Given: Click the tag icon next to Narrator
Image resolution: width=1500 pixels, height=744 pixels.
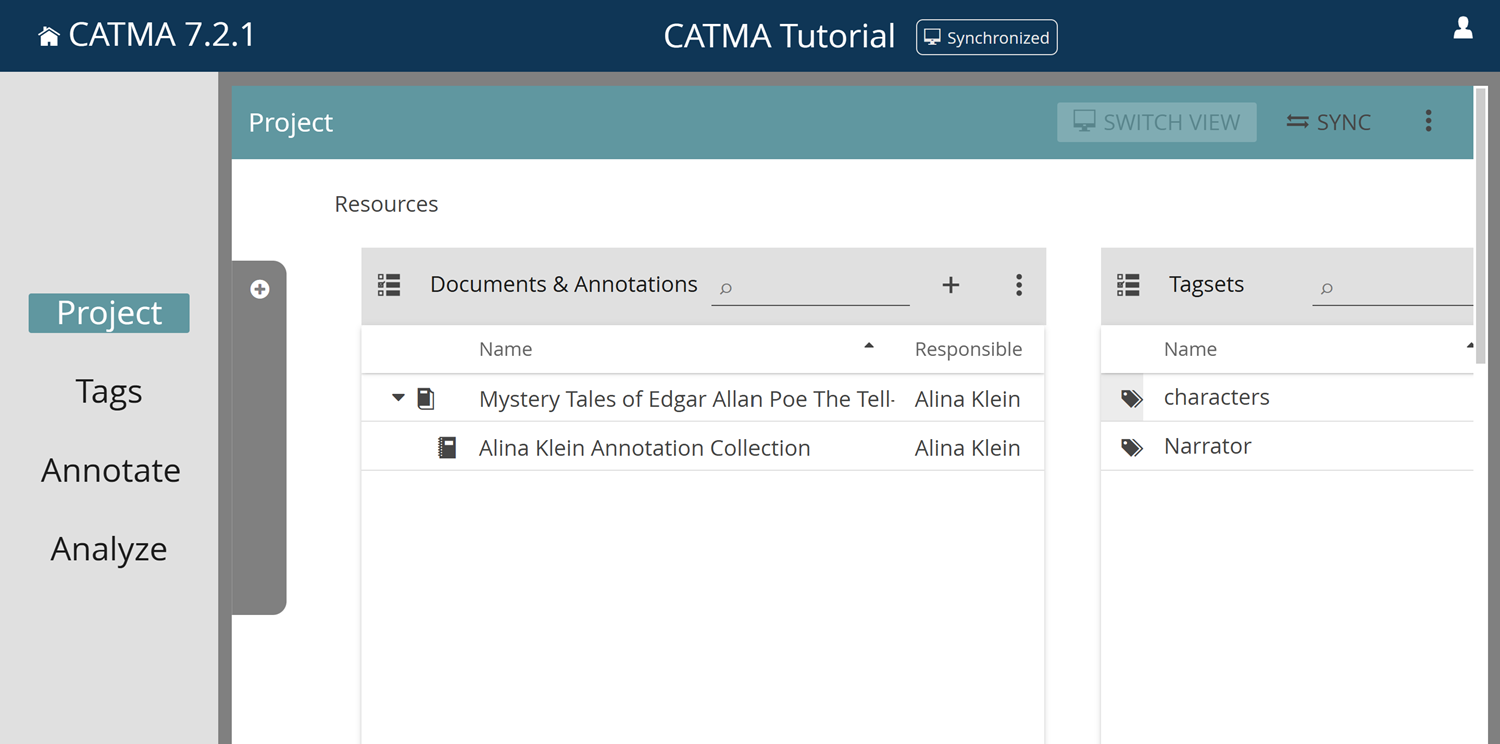Looking at the screenshot, I should tap(1130, 446).
